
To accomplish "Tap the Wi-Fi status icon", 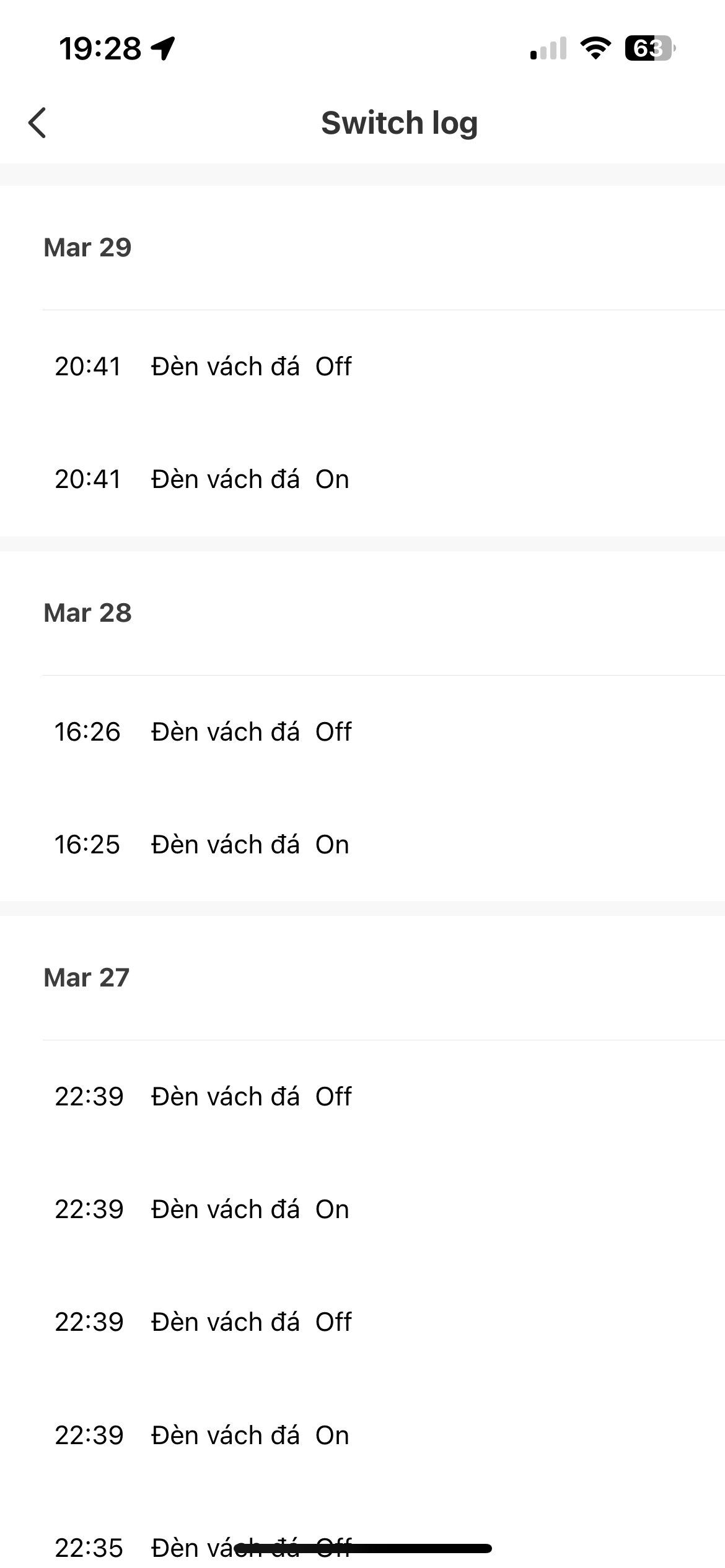I will click(x=595, y=48).
